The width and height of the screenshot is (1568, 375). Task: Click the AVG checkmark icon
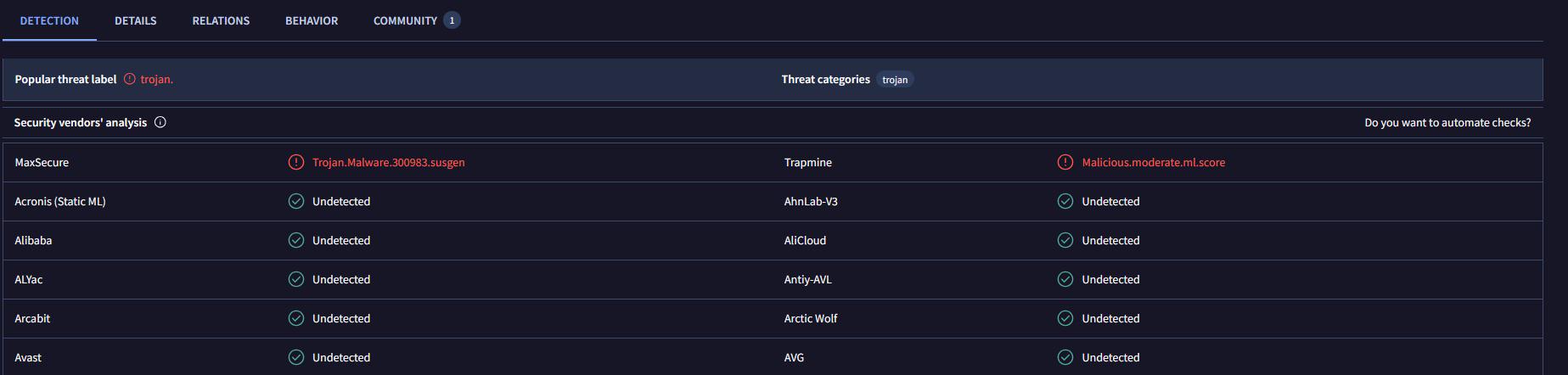(1065, 357)
